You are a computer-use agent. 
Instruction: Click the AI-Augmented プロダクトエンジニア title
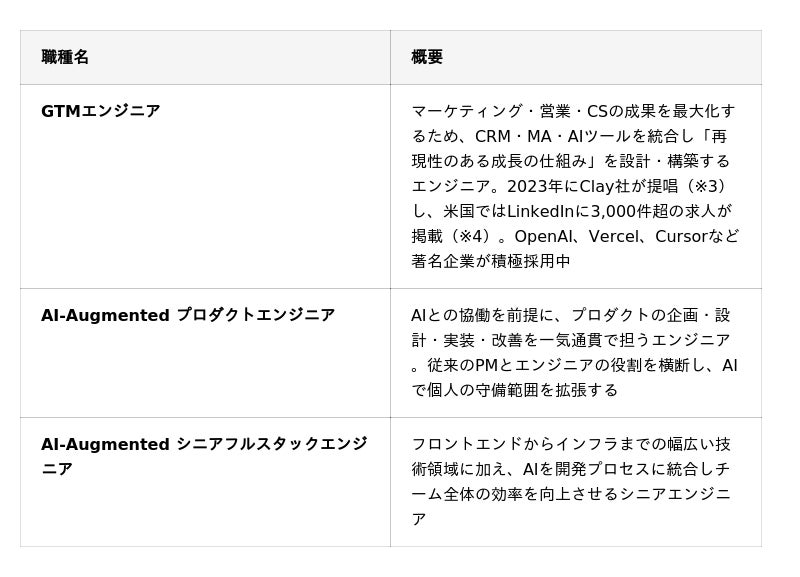click(x=187, y=315)
